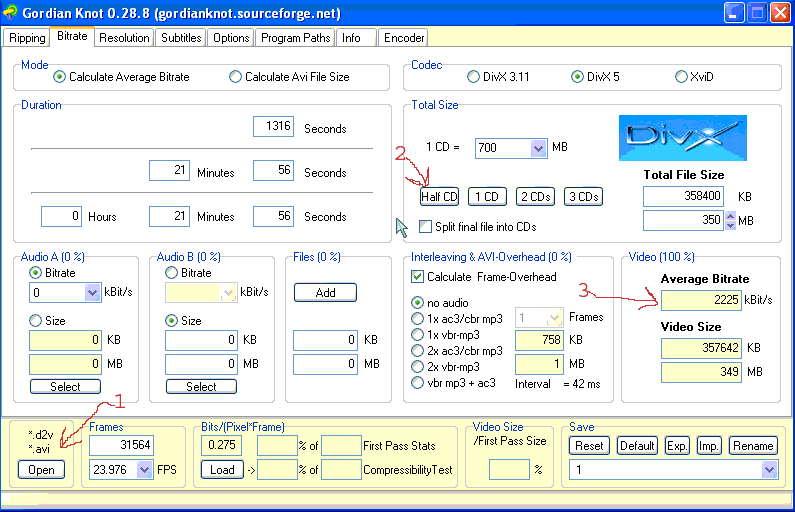Click the Load button under Bits/(Pixel*Frame)
795x512 pixels.
click(x=222, y=470)
